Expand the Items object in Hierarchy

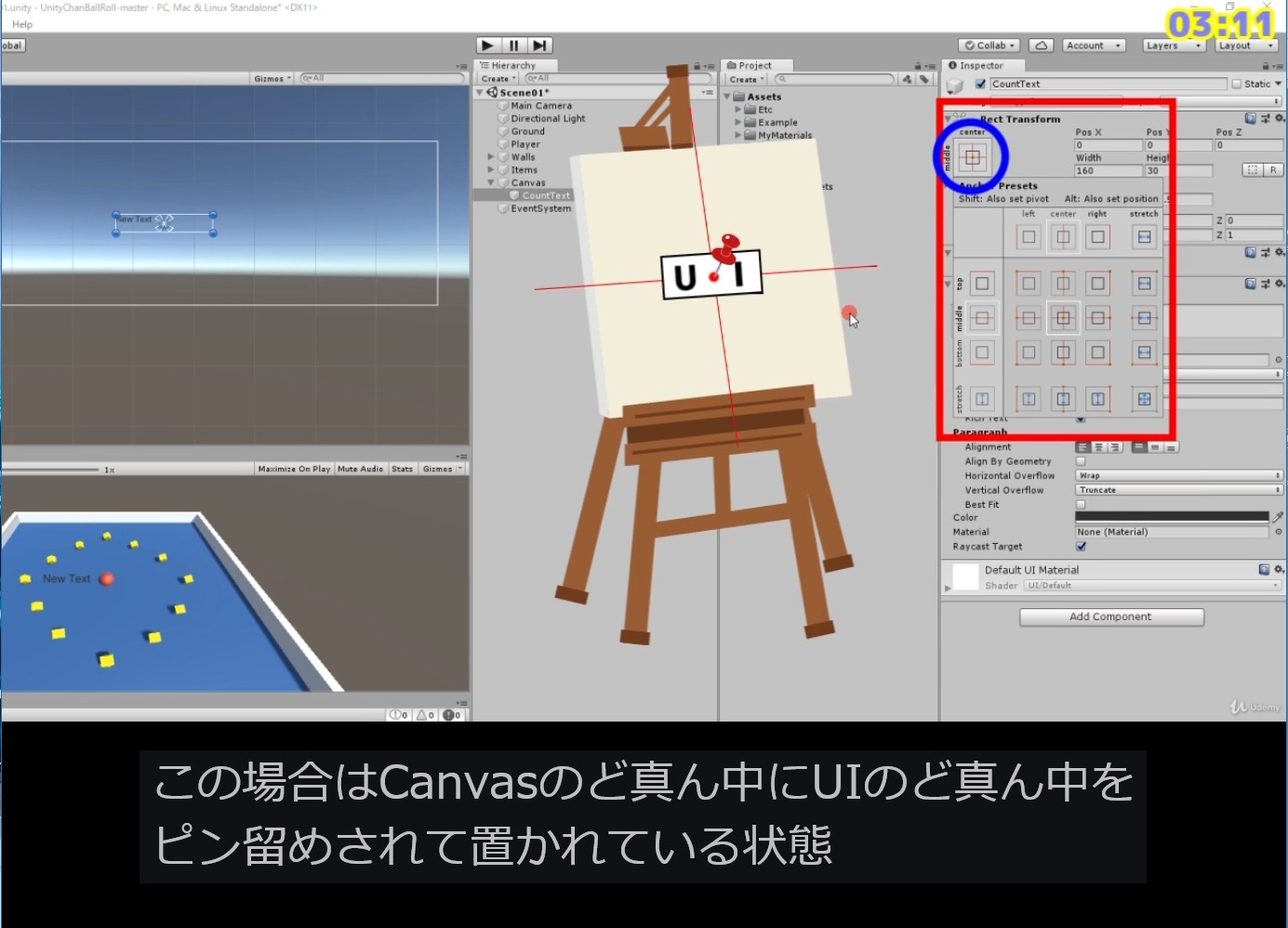point(491,170)
